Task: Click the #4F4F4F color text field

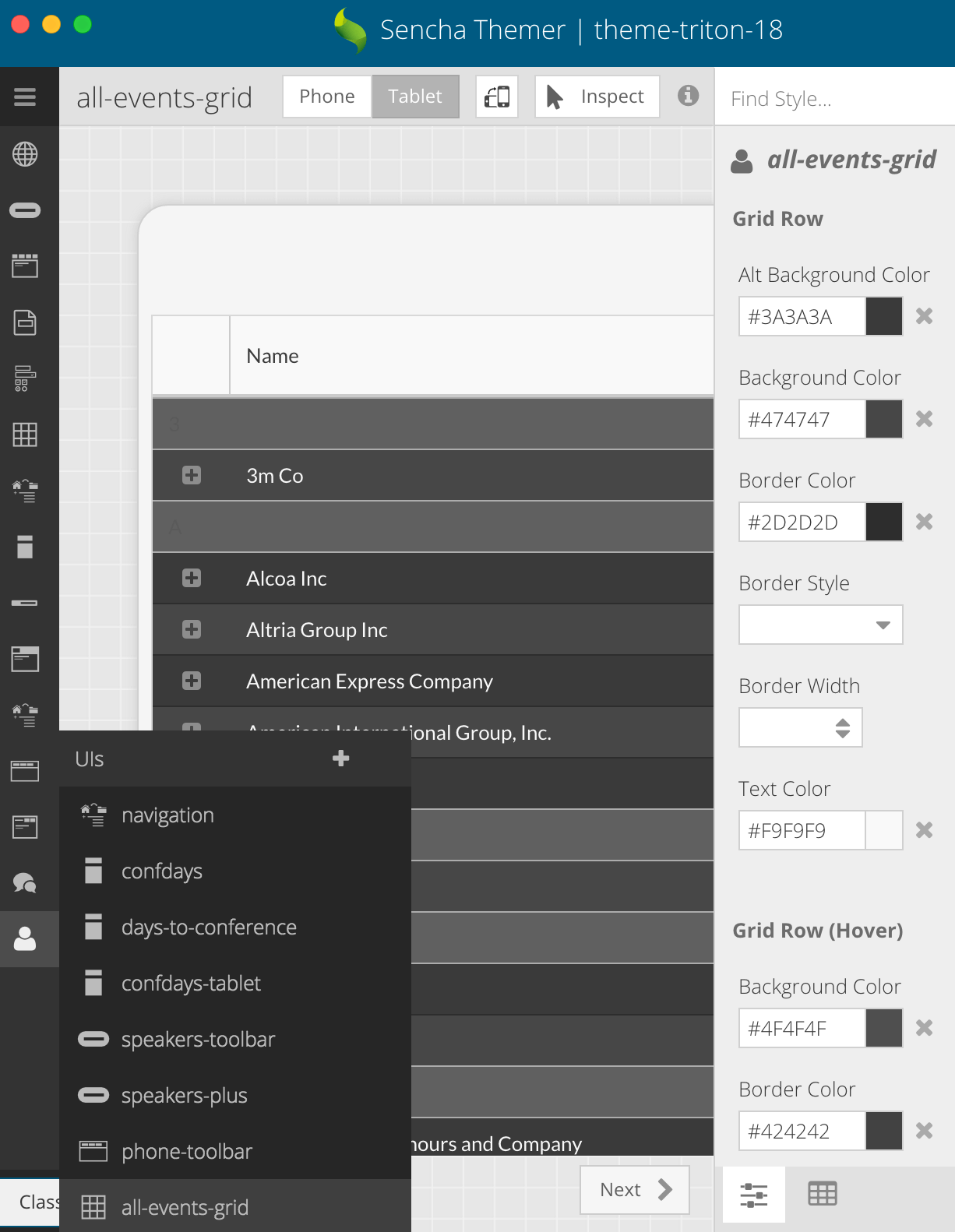Action: tap(802, 1028)
